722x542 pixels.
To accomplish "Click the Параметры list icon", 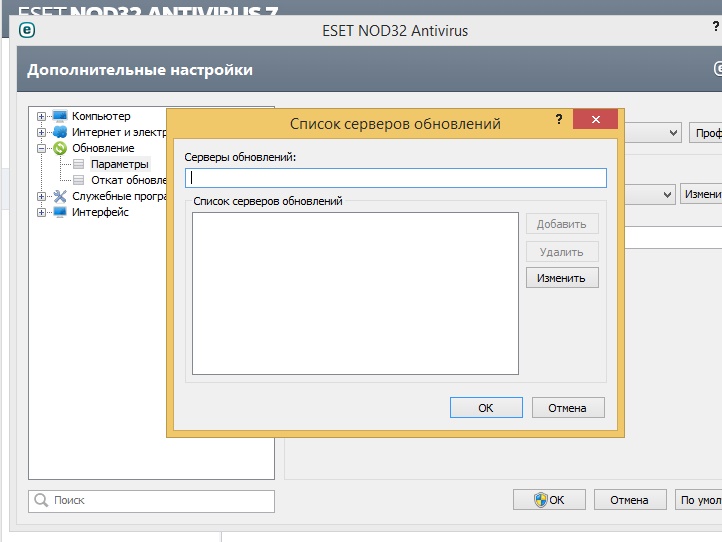I will point(79,164).
